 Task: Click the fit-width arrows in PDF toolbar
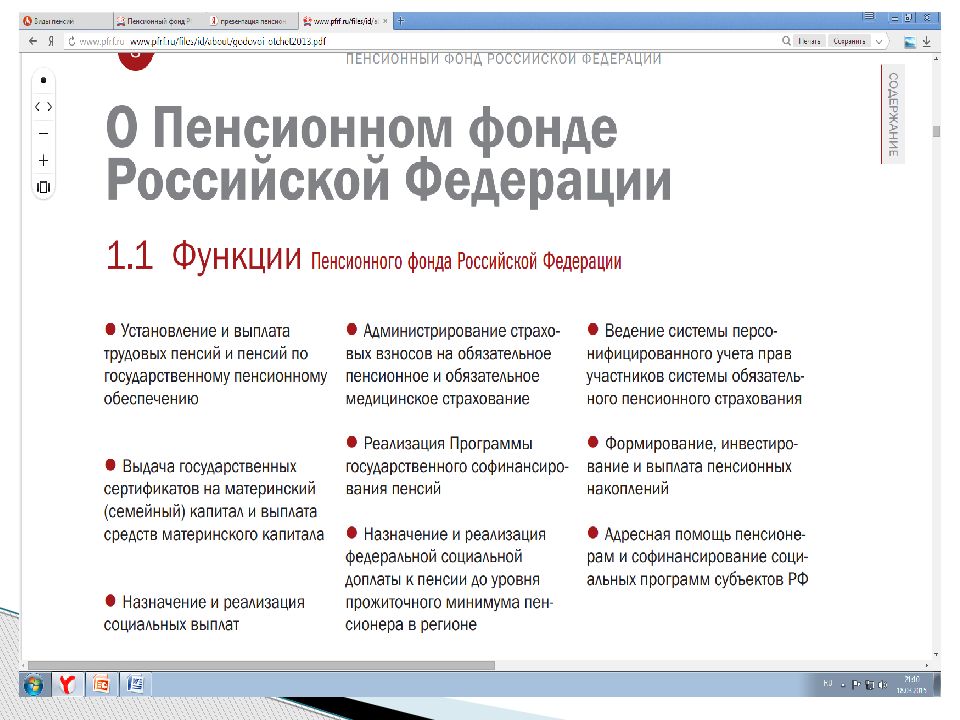pyautogui.click(x=43, y=107)
